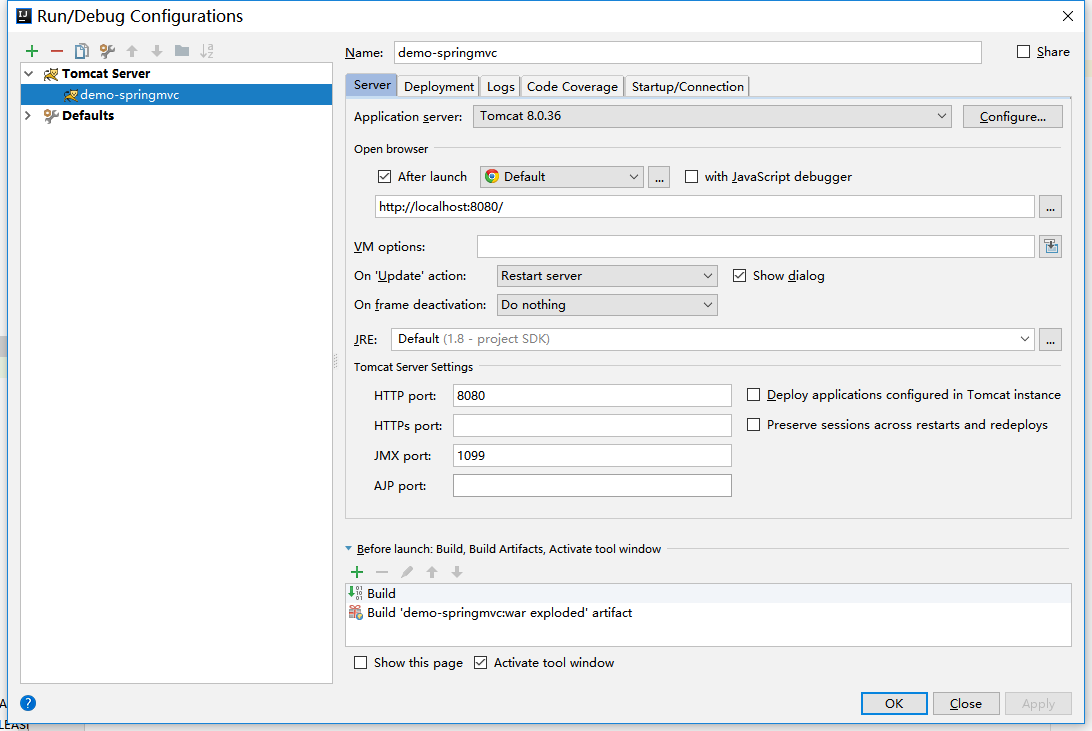Move before-launch task down arrow
1092x731 pixels.
coord(457,572)
